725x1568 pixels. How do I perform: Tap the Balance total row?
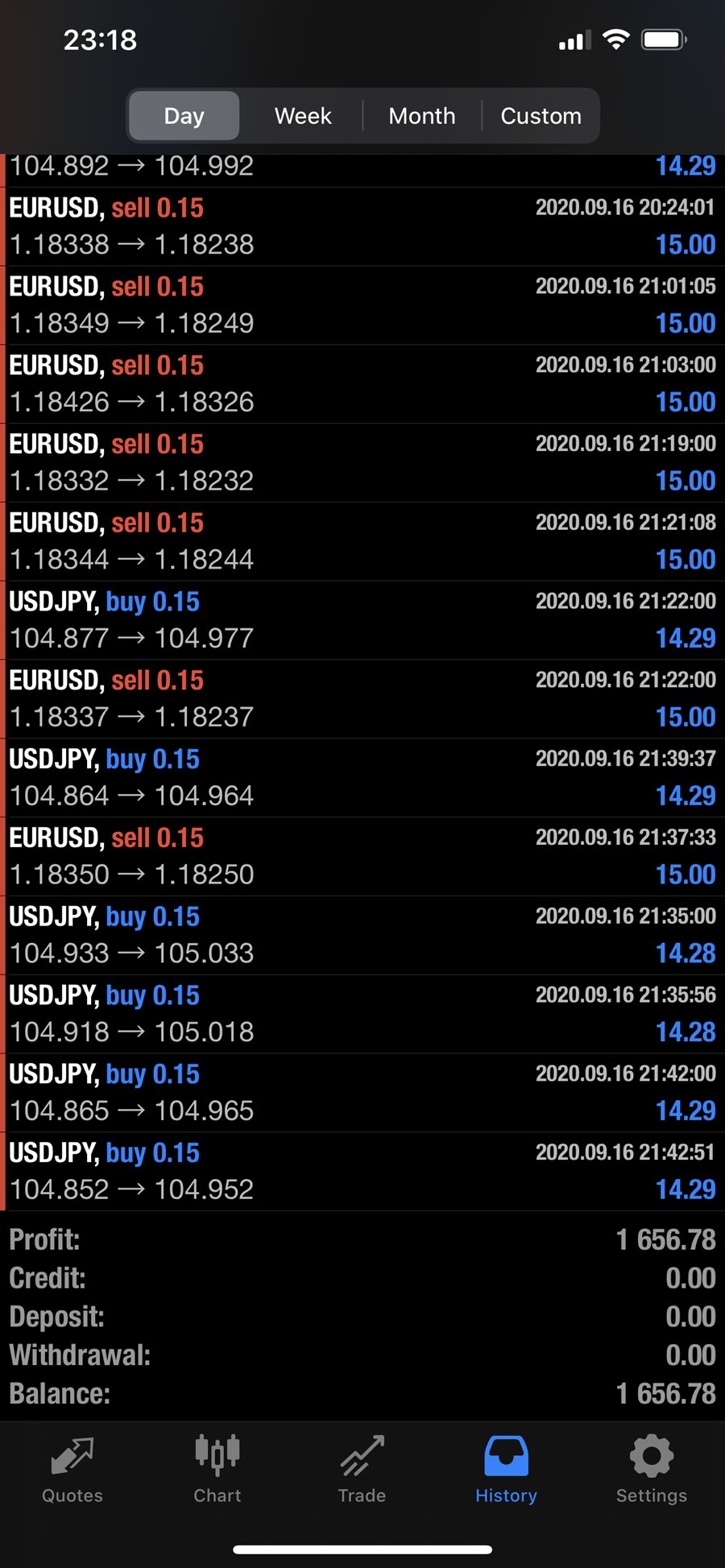tap(362, 1393)
